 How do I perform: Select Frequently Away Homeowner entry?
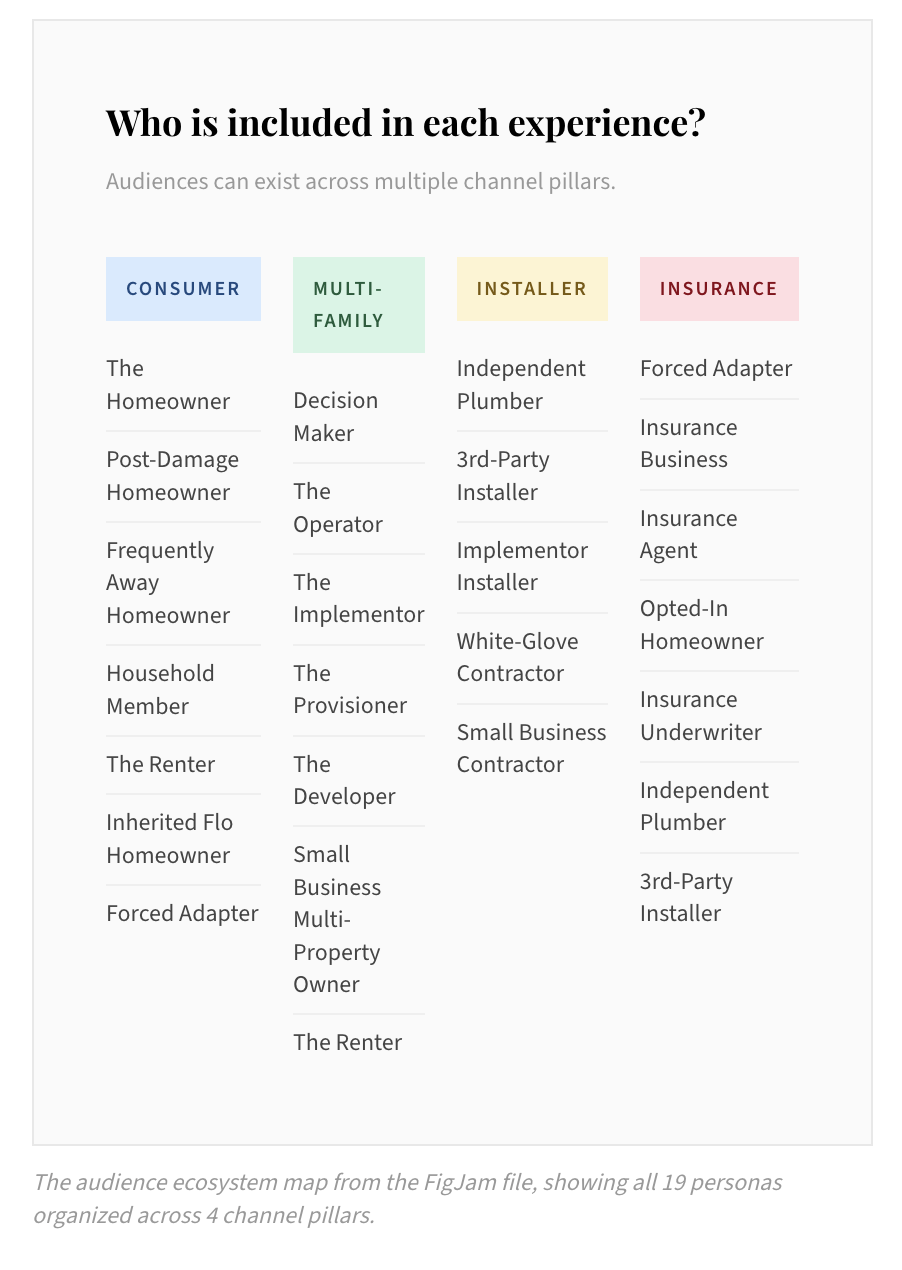(168, 583)
